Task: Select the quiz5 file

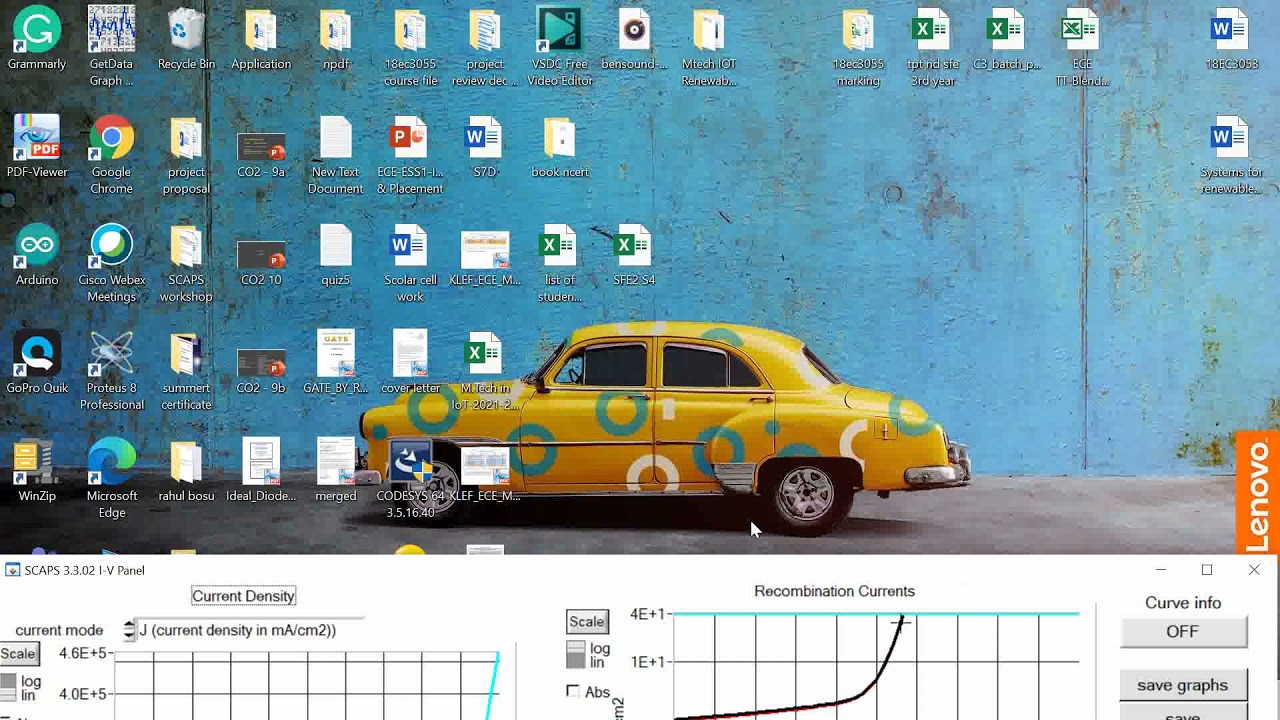Action: [x=336, y=256]
